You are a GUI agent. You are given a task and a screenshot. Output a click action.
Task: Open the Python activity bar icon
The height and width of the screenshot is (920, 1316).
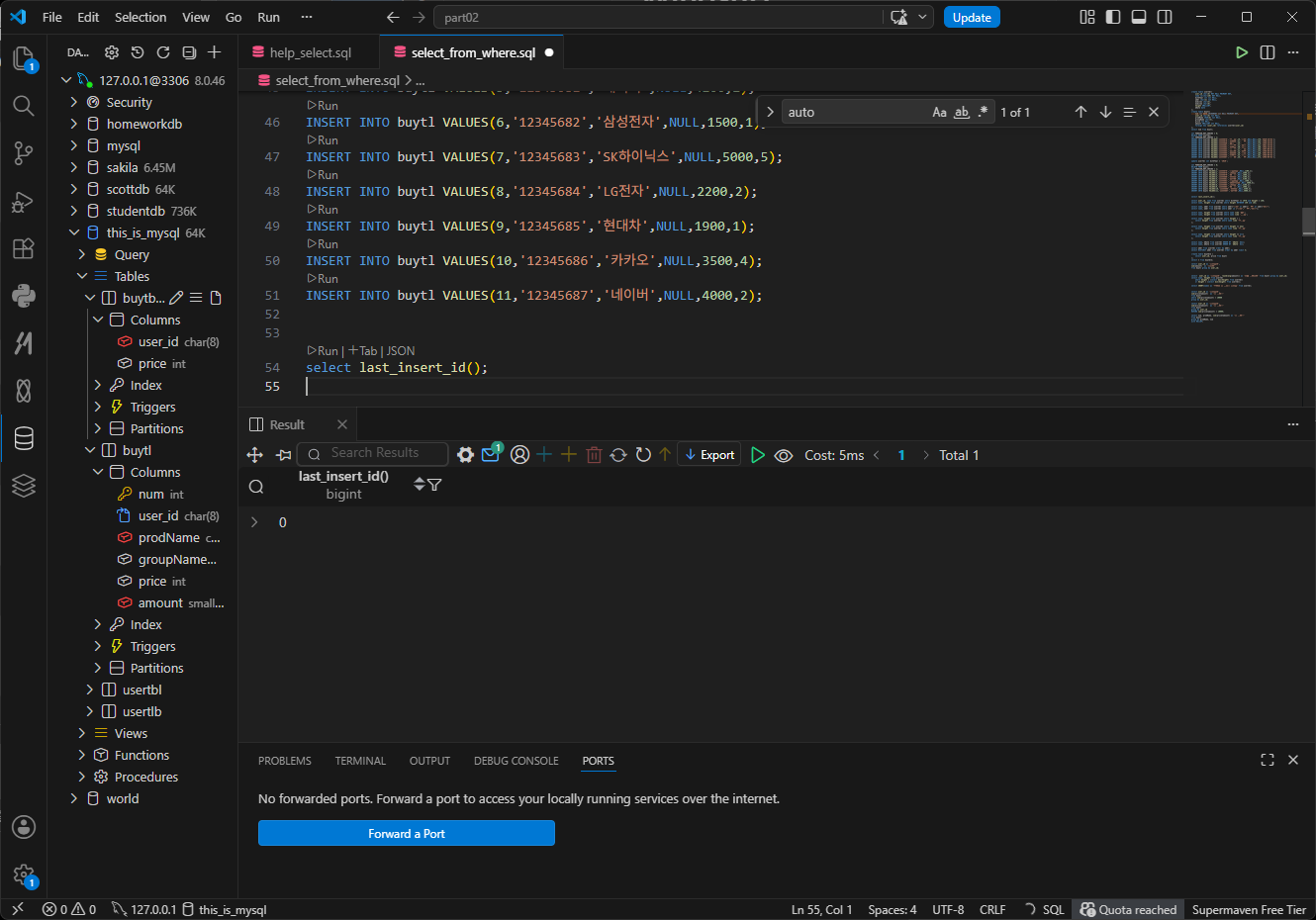tap(24, 295)
